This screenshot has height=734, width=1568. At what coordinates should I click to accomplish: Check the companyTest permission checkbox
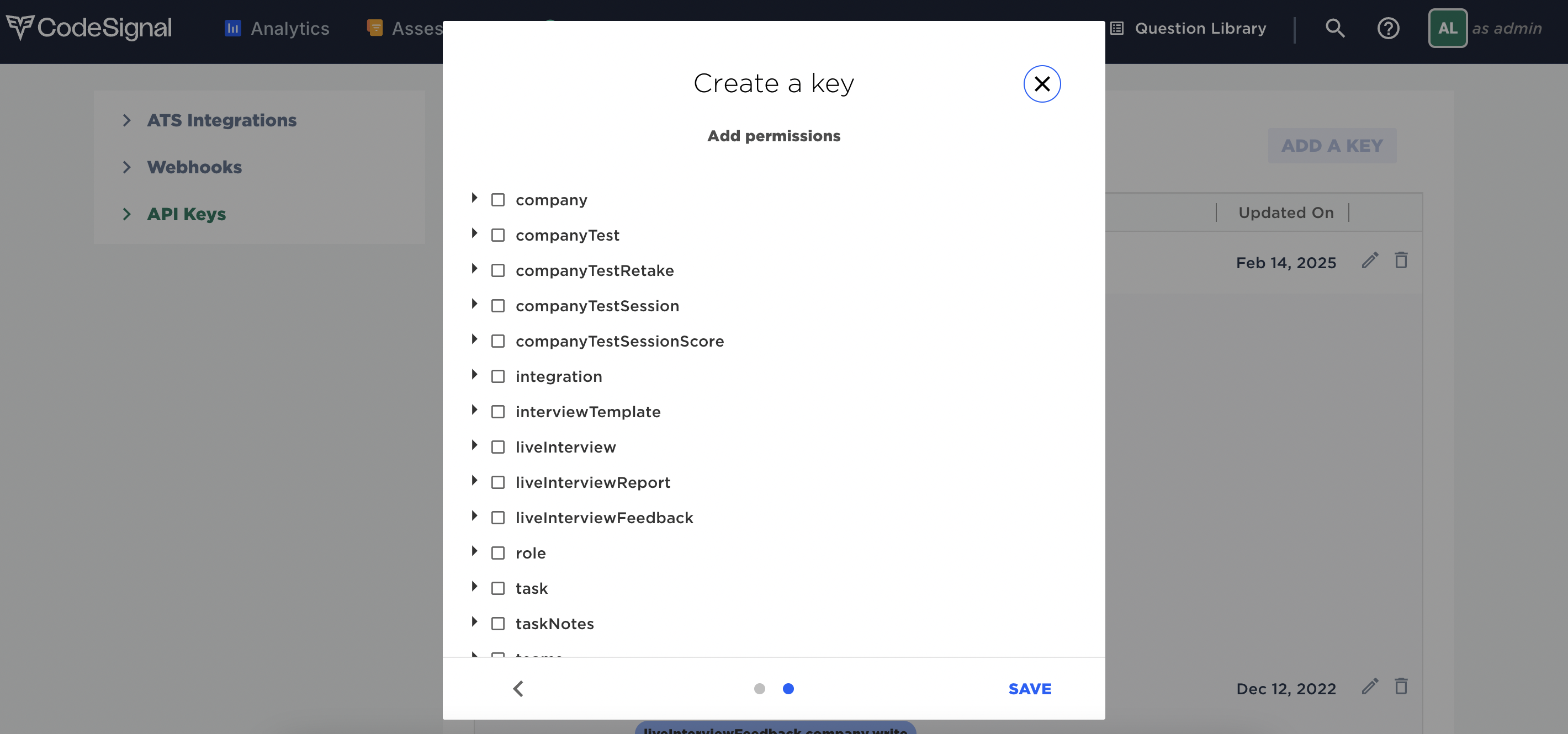[x=498, y=235]
